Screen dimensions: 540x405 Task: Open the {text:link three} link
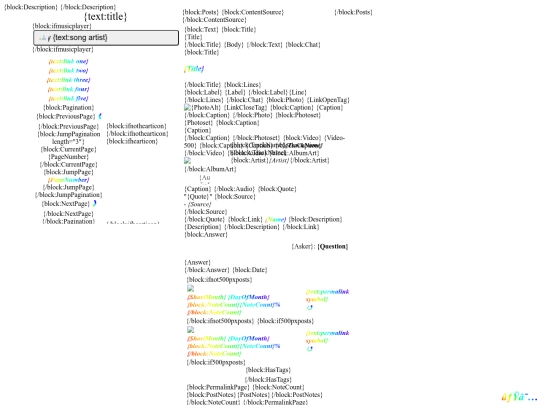pos(69,80)
